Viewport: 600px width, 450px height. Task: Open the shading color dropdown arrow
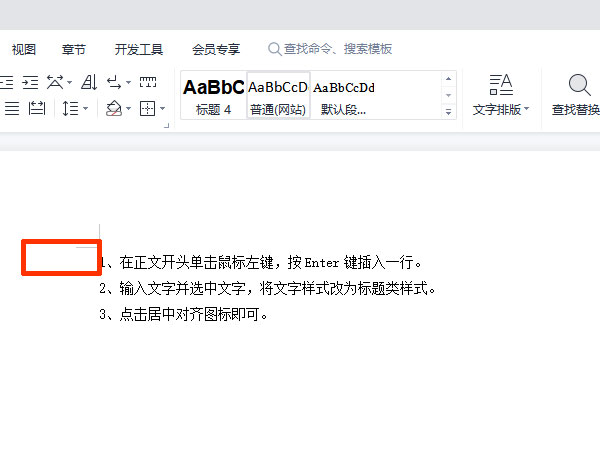[129, 108]
